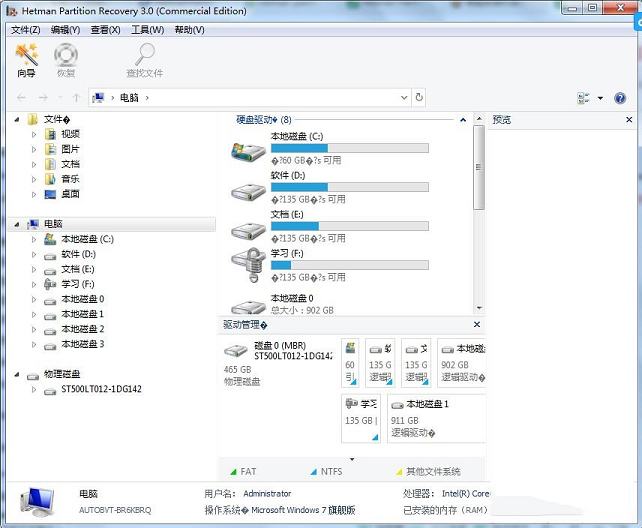Select the 文档 (E:) drive icon in list
The height and width of the screenshot is (528, 642).
click(248, 230)
